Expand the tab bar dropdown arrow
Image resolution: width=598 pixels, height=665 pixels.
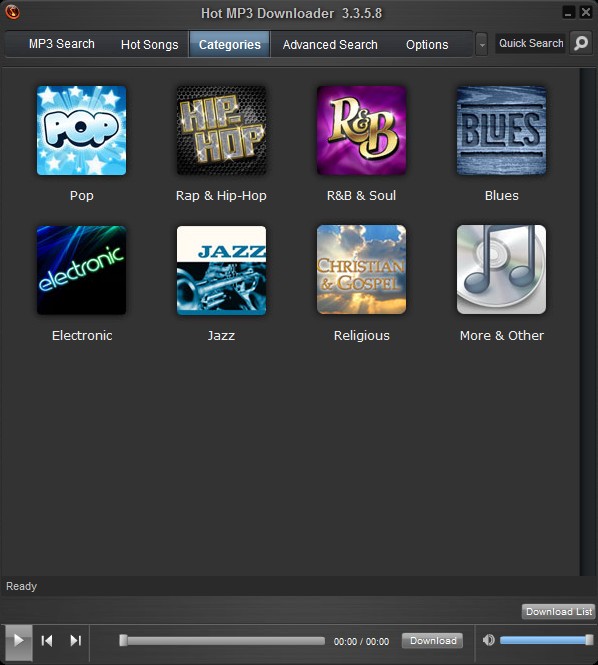click(481, 45)
